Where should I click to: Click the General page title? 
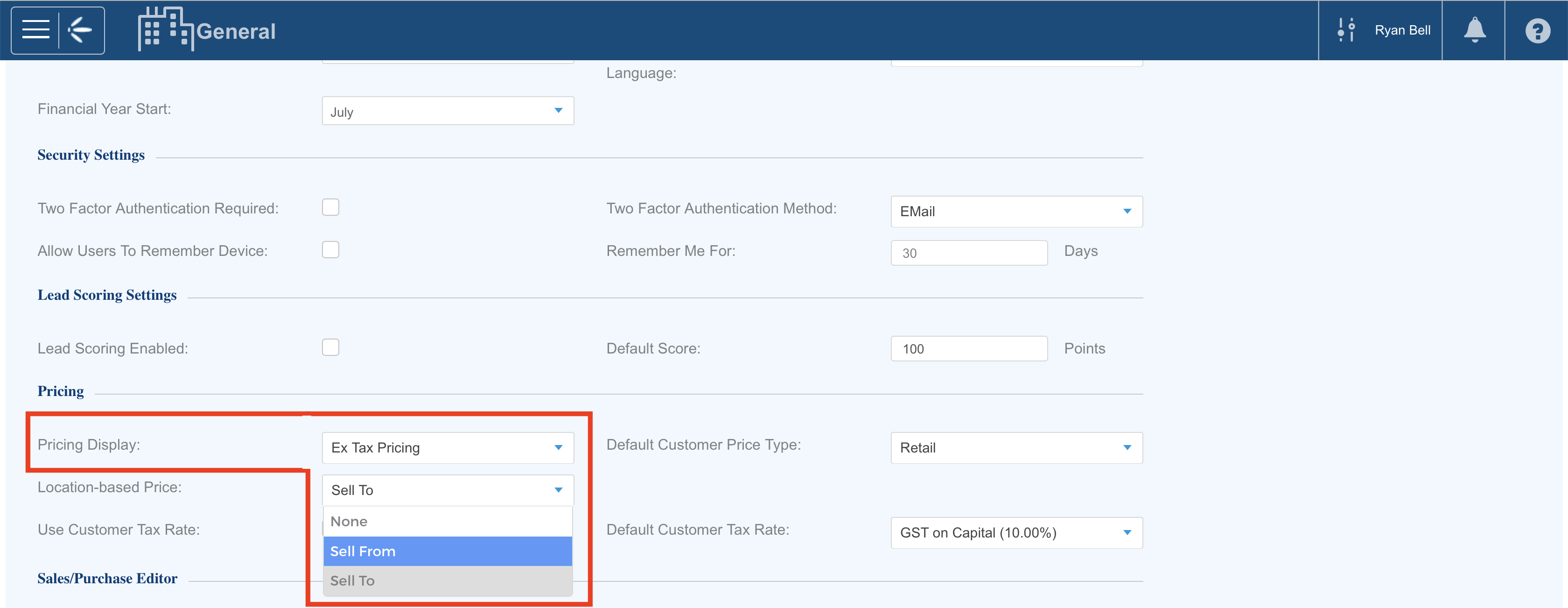tap(236, 31)
